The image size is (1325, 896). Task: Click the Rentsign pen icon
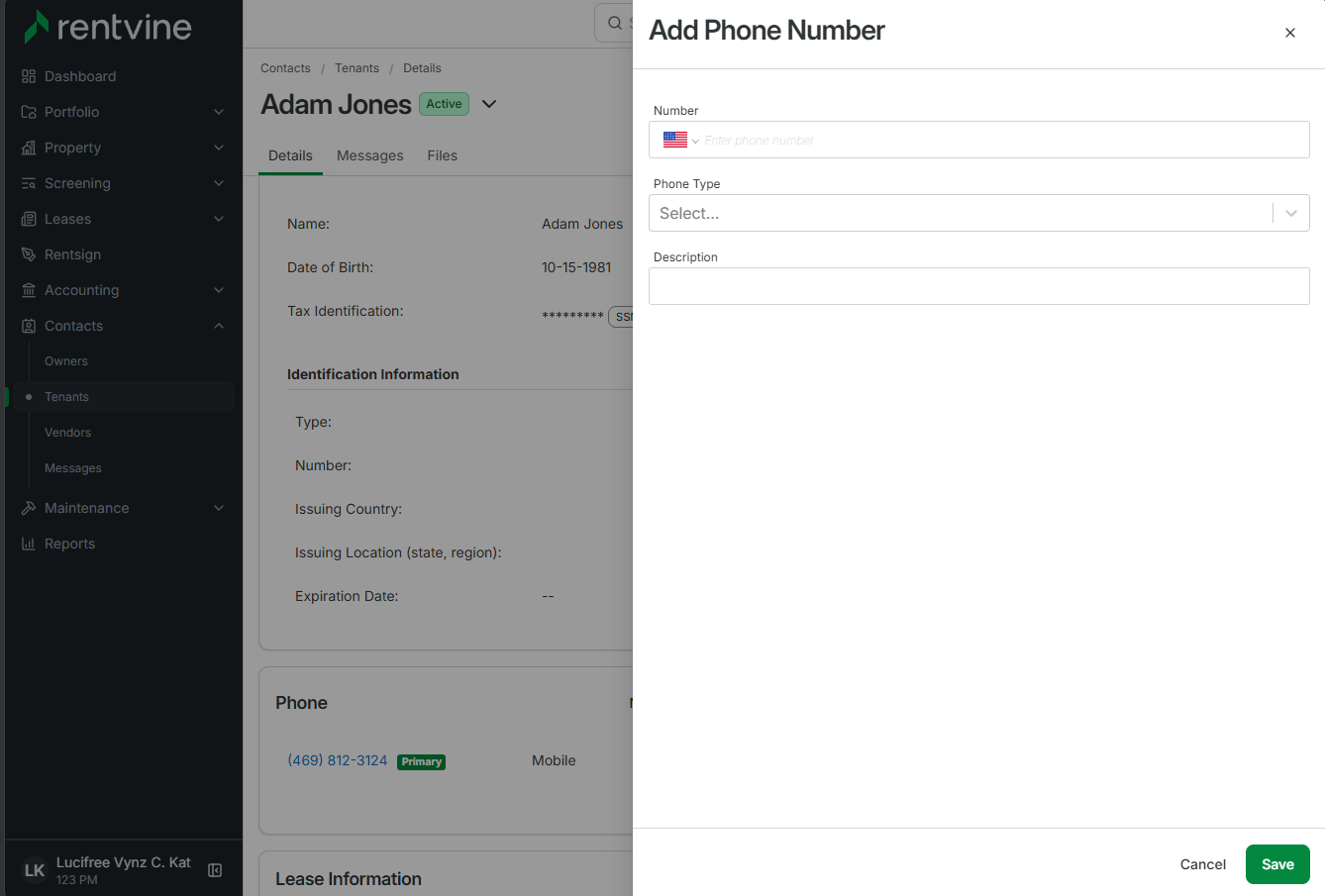click(x=29, y=254)
